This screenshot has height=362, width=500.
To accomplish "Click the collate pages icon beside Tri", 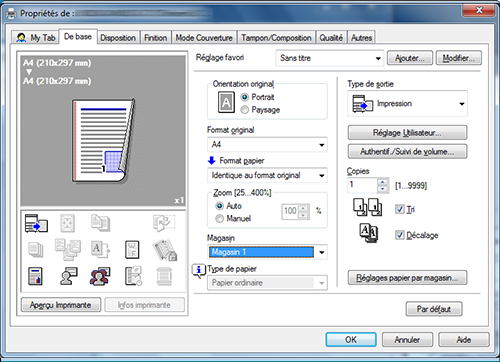I will [368, 207].
